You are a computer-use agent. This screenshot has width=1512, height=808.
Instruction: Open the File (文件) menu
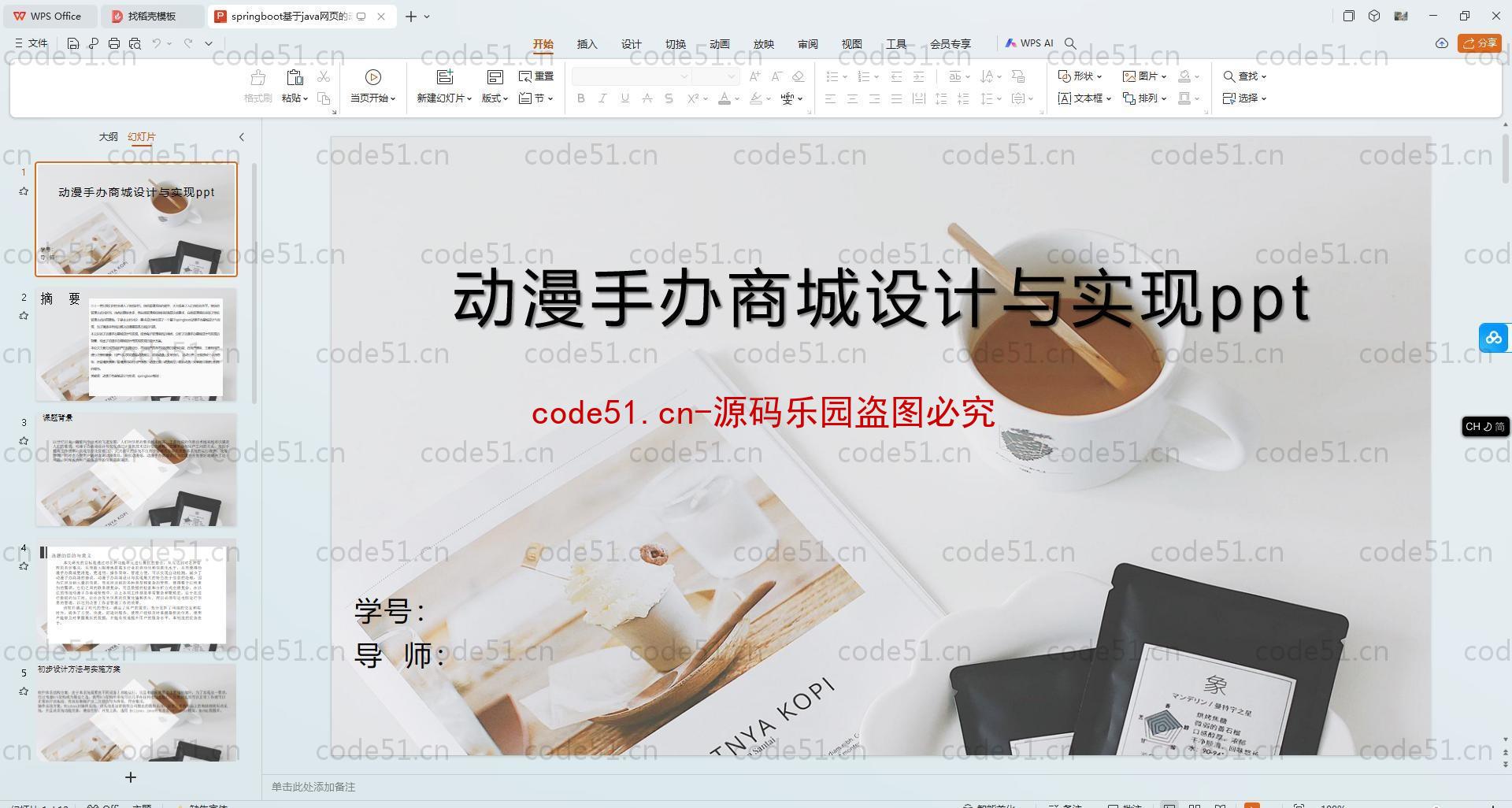31,43
